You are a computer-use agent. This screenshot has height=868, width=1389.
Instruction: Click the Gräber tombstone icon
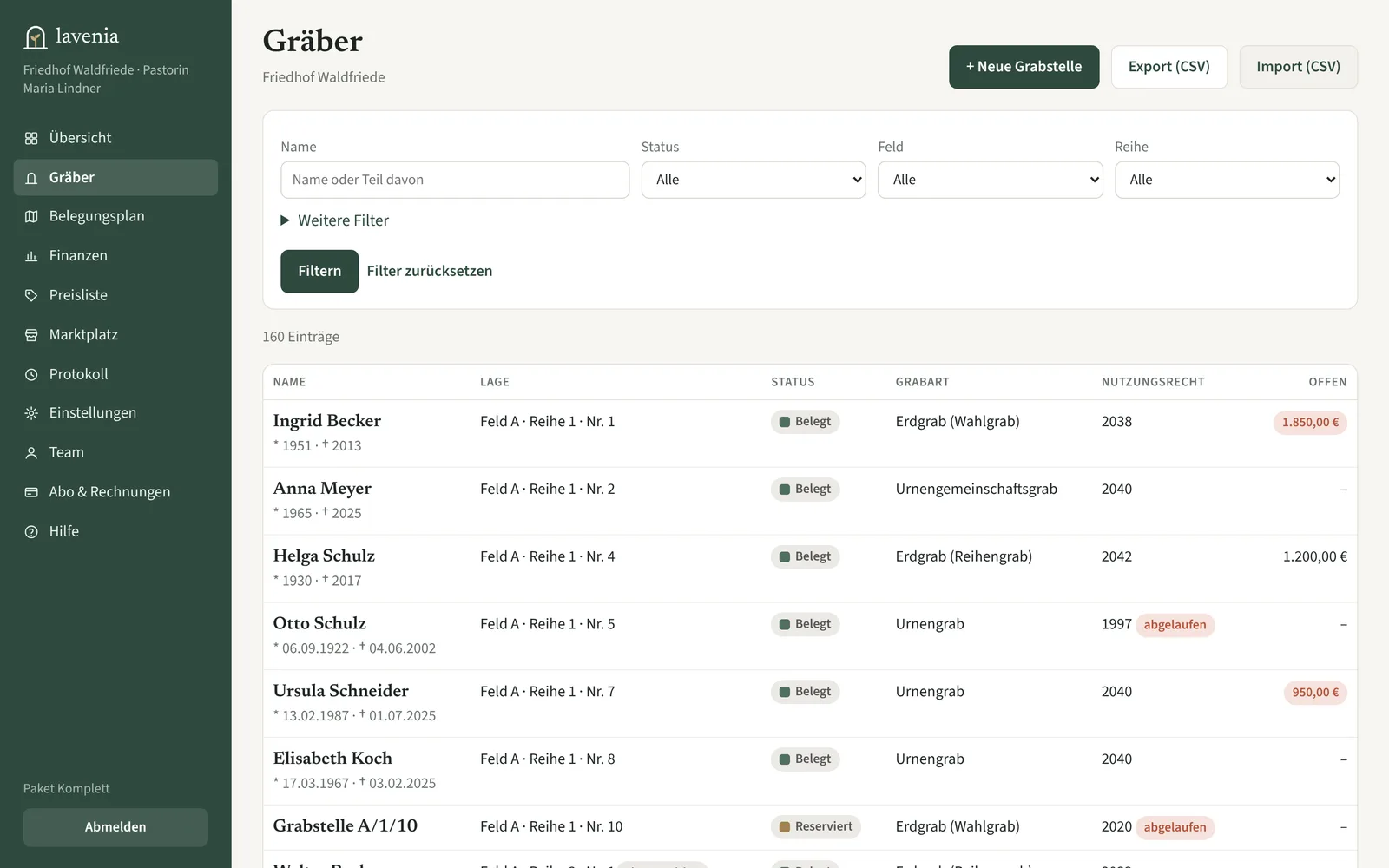[31, 178]
